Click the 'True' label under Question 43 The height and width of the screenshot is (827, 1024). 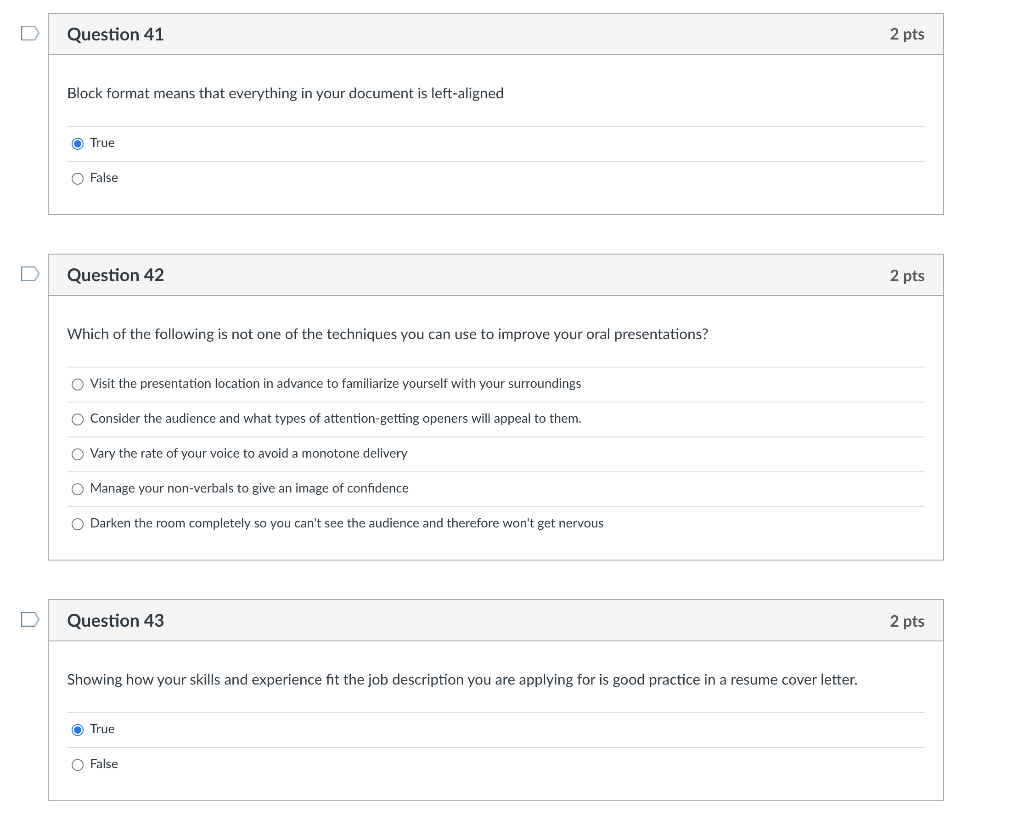pyautogui.click(x=102, y=729)
